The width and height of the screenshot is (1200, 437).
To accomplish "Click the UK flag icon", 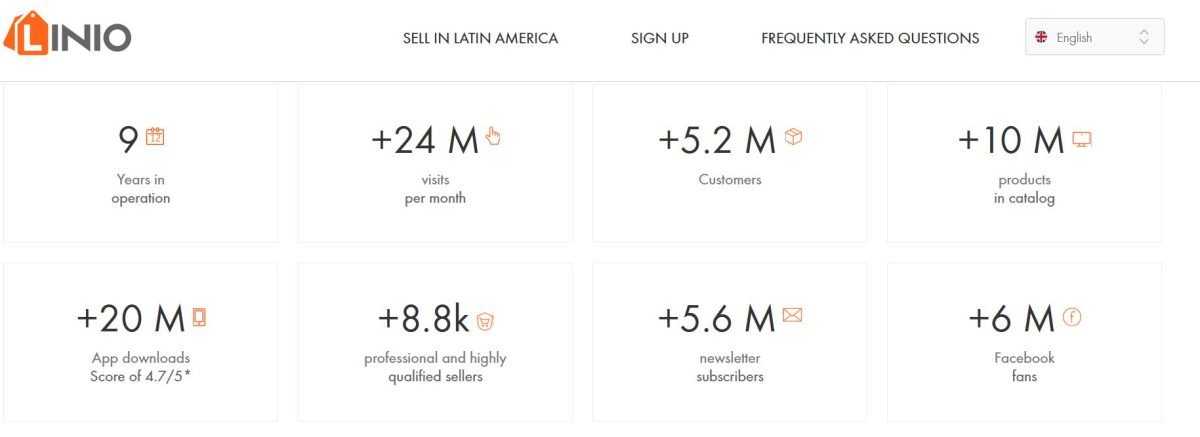I will [1041, 37].
